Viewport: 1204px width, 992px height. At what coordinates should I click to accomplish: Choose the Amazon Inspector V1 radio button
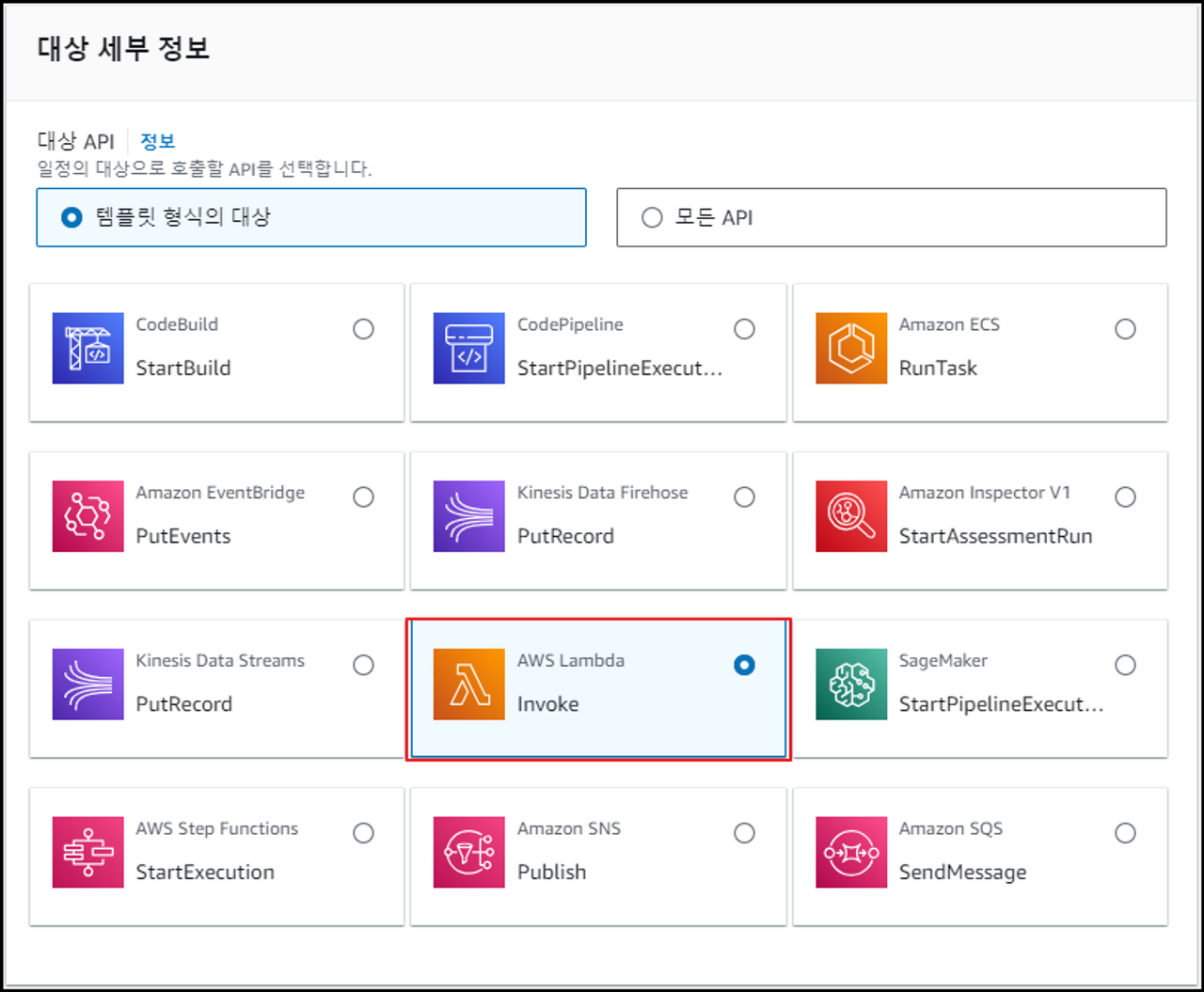[1125, 497]
